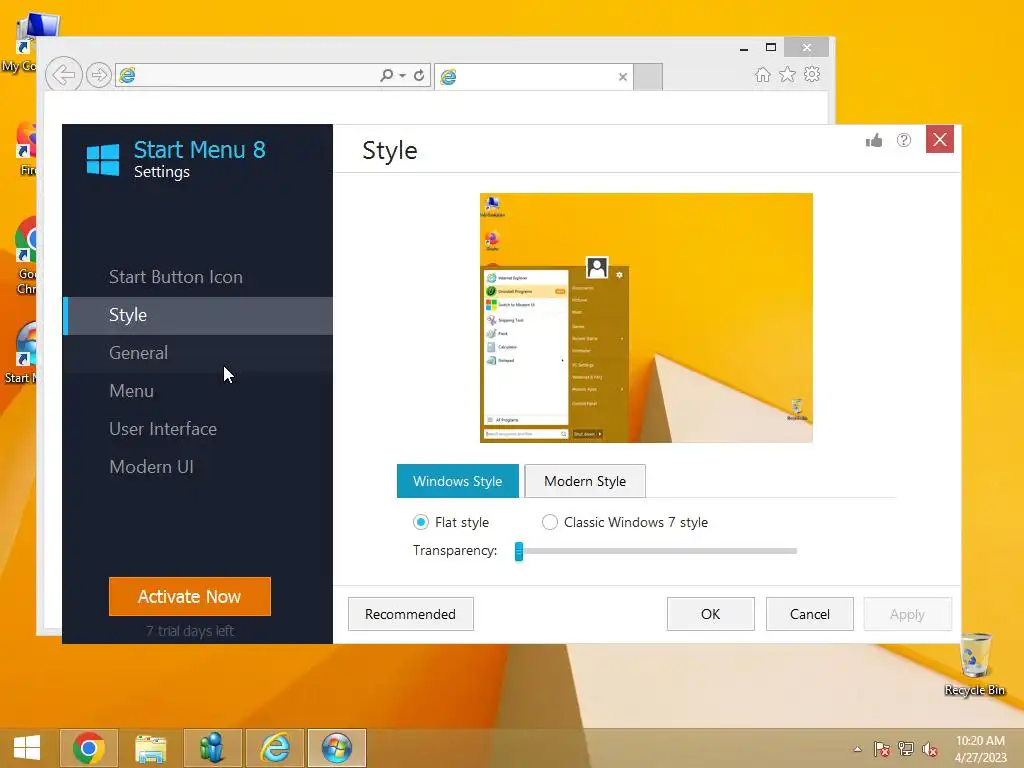Click the Apply button
The width and height of the screenshot is (1024, 768).
tap(907, 614)
